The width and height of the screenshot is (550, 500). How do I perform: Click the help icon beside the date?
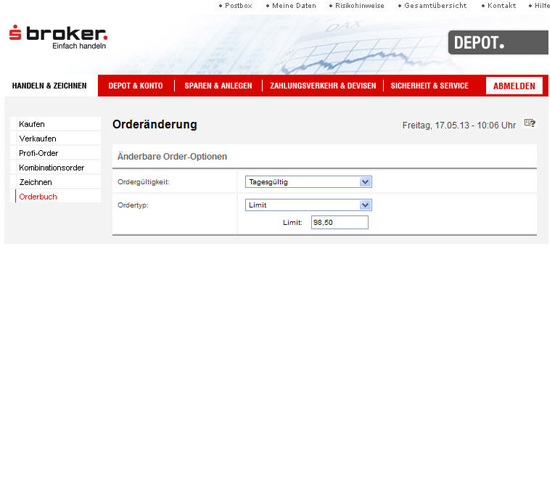(x=529, y=123)
